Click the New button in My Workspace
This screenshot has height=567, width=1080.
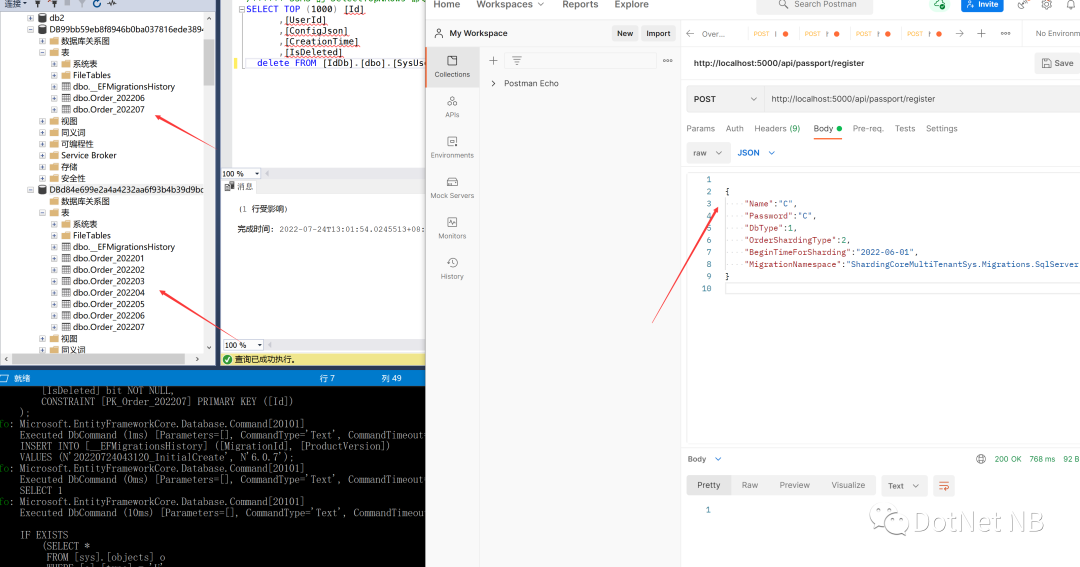[x=625, y=33]
